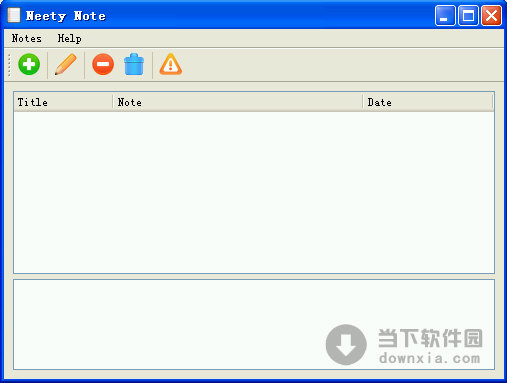Close the Neety Note window

pyautogui.click(x=491, y=16)
